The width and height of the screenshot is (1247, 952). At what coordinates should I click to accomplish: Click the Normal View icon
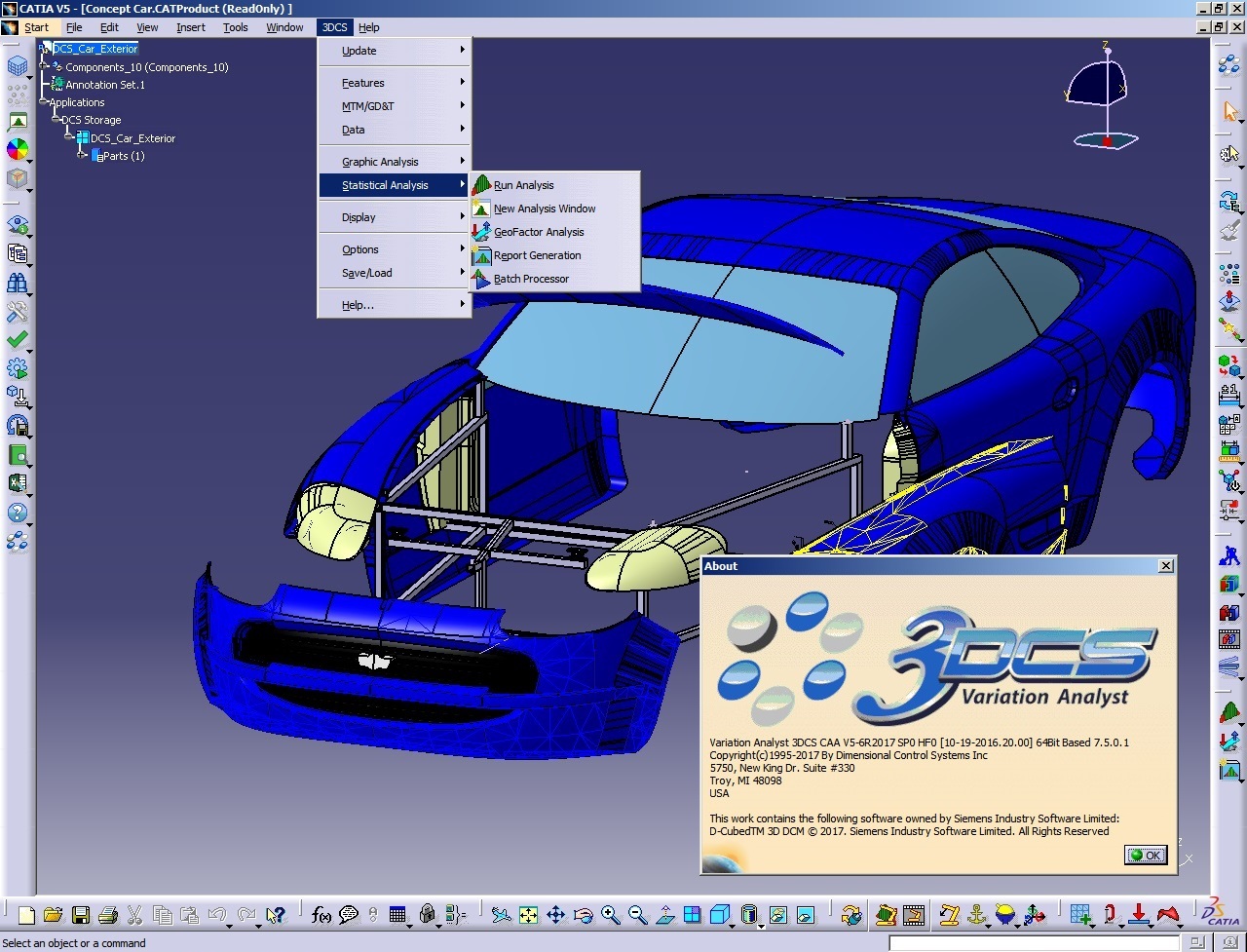pos(665,915)
